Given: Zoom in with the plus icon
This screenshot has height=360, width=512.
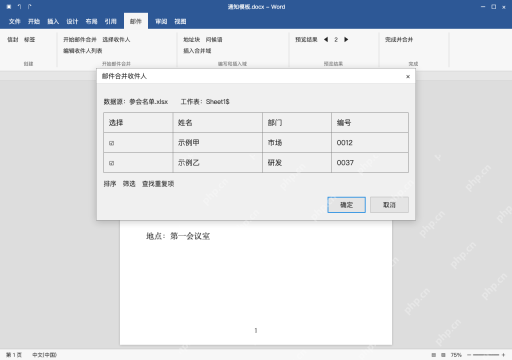Looking at the screenshot, I should pos(503,355).
